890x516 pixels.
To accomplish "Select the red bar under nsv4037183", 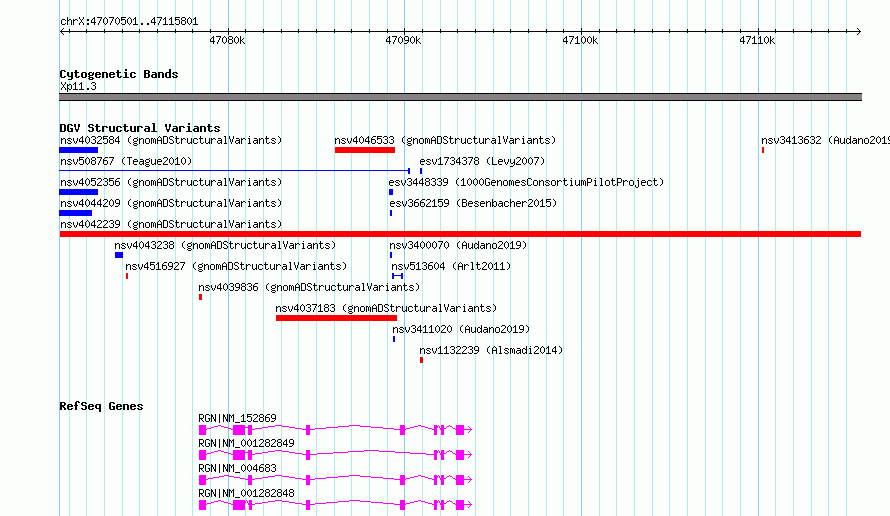I will coord(336,318).
